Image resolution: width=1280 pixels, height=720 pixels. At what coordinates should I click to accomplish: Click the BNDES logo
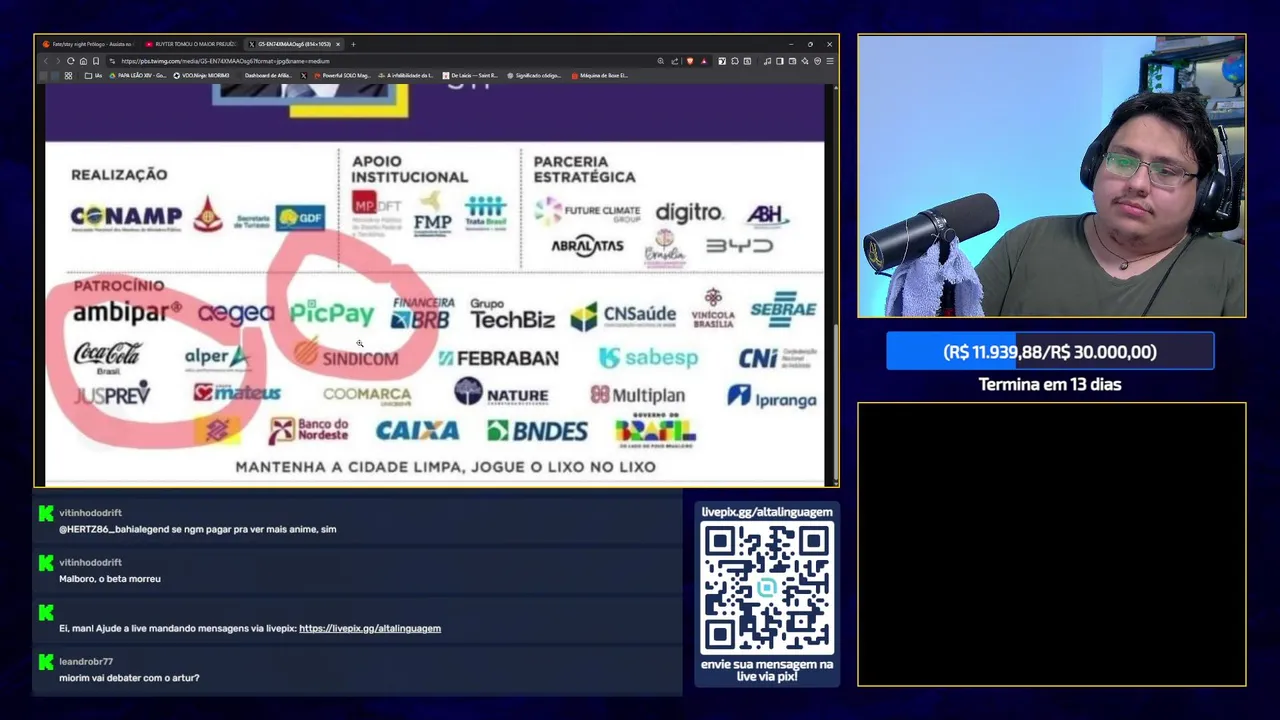click(537, 431)
